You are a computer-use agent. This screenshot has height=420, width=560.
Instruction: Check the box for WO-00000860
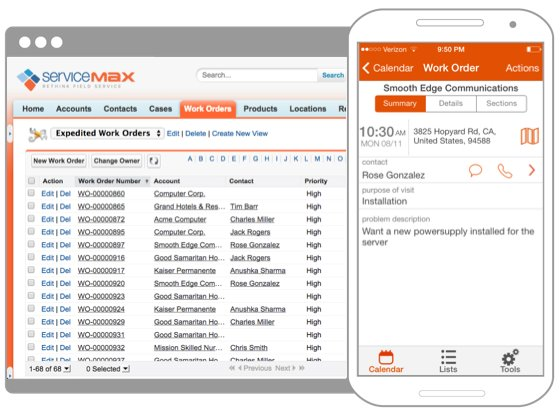point(31,193)
